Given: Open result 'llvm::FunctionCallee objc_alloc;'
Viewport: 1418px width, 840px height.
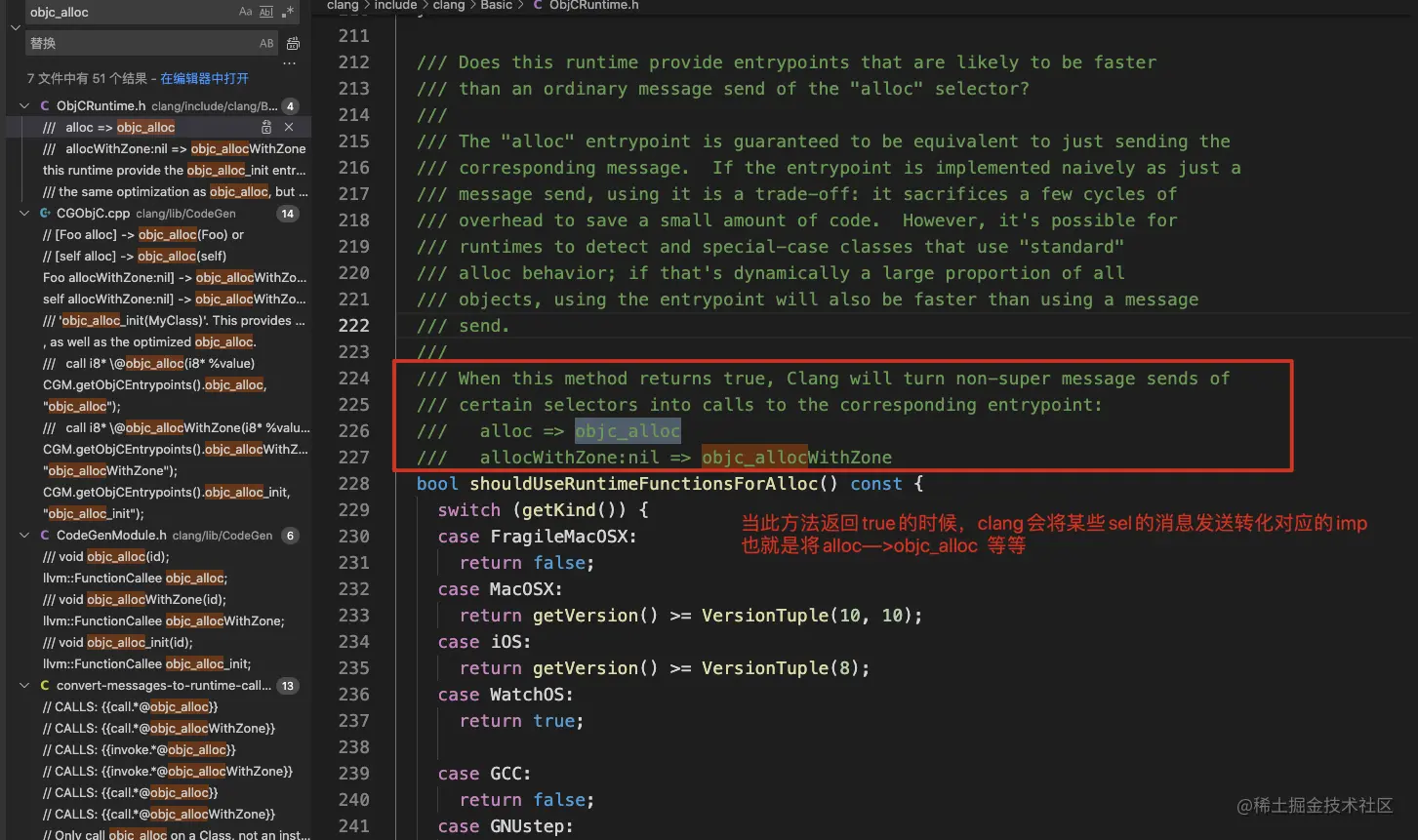Looking at the screenshot, I should click(x=136, y=579).
